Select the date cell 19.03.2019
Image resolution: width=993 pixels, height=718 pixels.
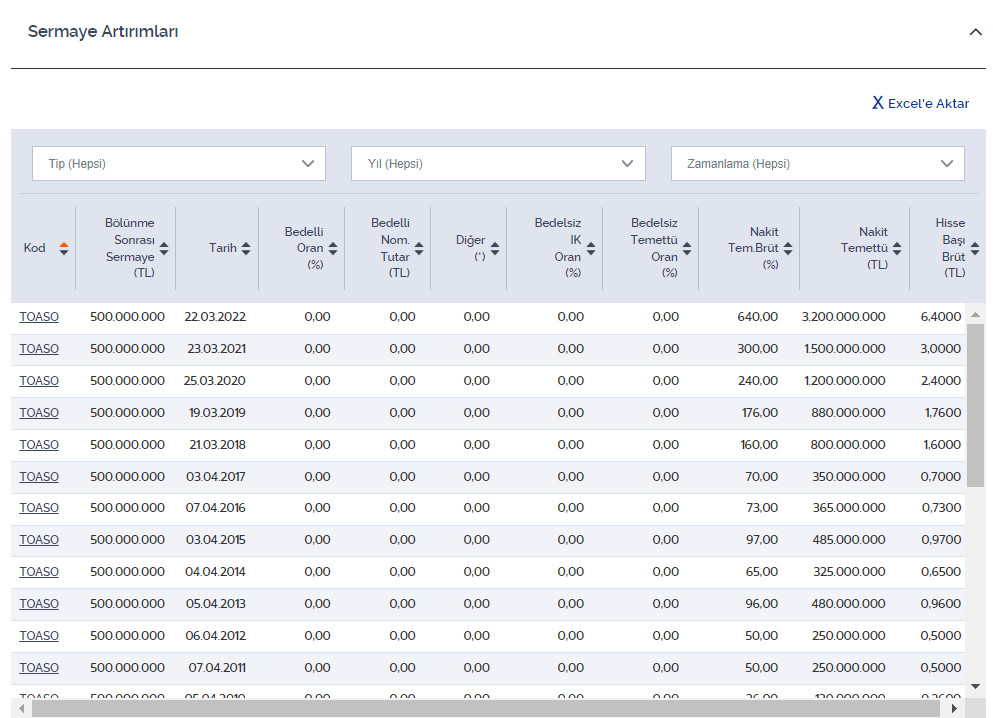click(x=217, y=413)
